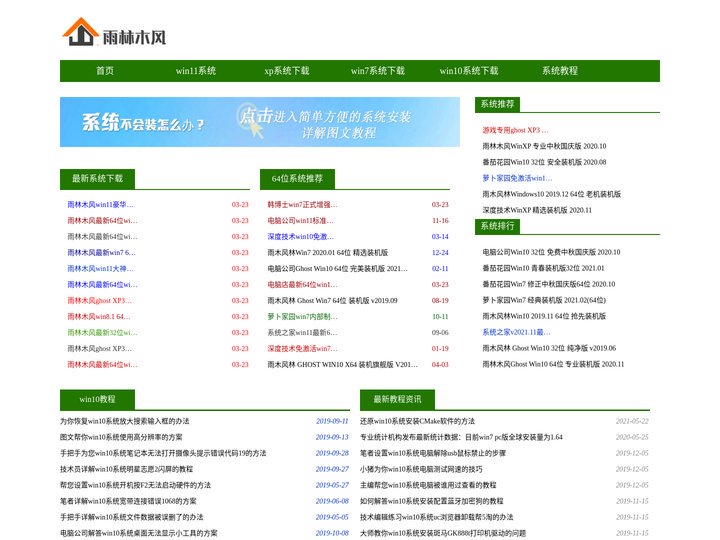Click 深度技术WinXP 精选装机版 2020.11
The image size is (720, 540).
[x=537, y=210]
